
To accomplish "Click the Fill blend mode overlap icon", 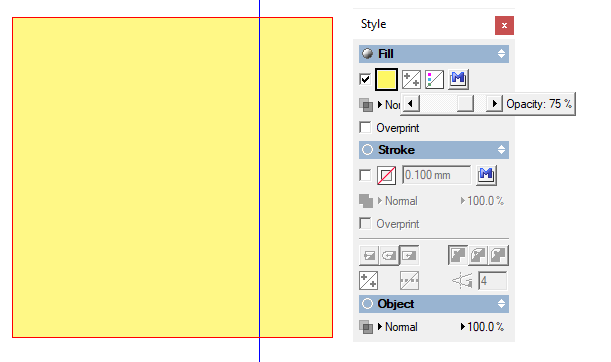I will pos(366,104).
